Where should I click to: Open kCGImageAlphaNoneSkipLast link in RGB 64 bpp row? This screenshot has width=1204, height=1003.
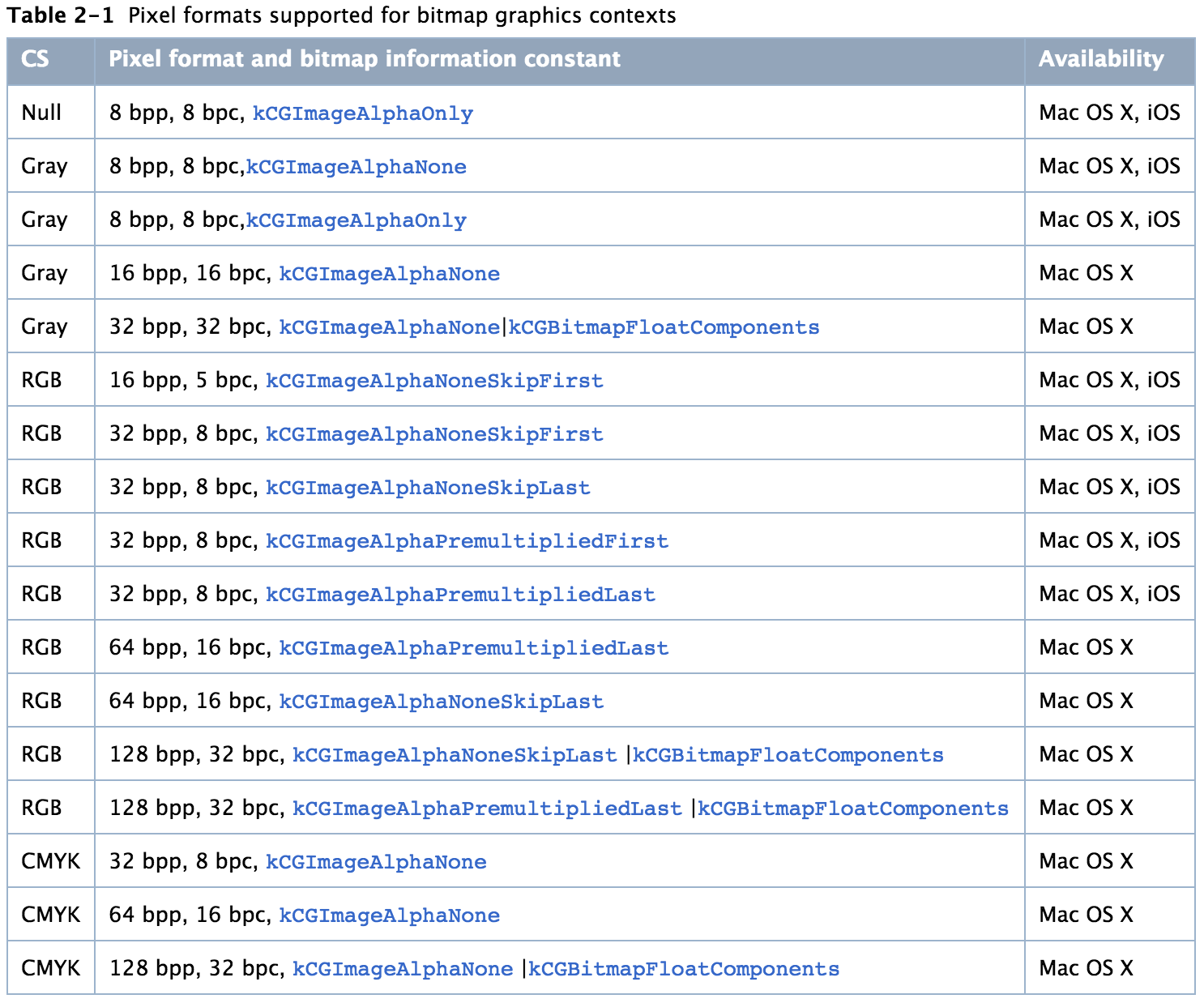442,702
